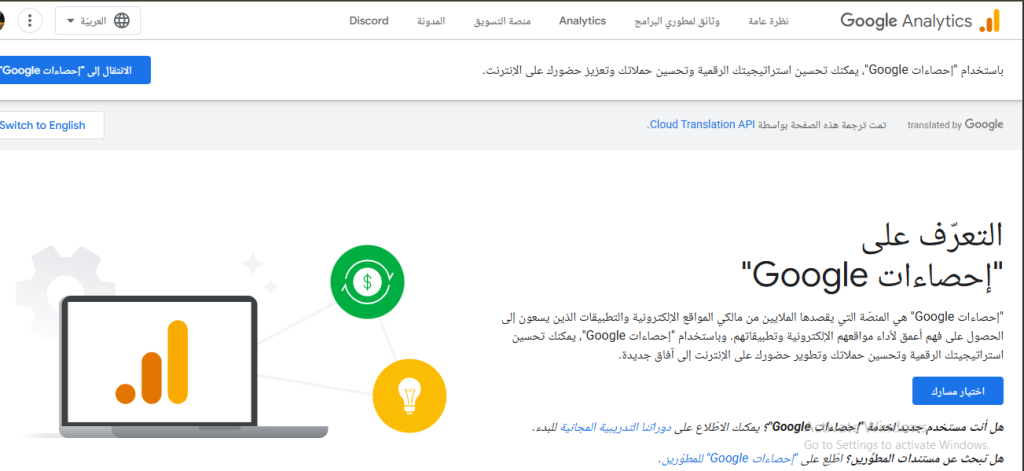
Task: Select the Analytics nav tab
Action: 583,21
